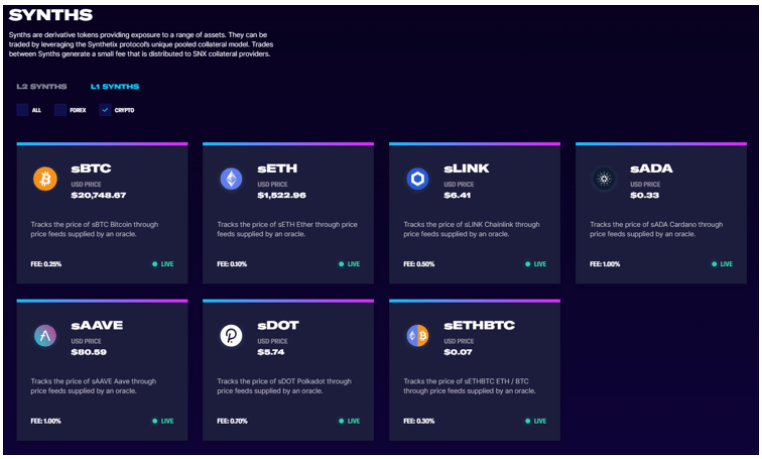Click sLINK Chainlink tracking description text
762x459 pixels.
(471, 229)
